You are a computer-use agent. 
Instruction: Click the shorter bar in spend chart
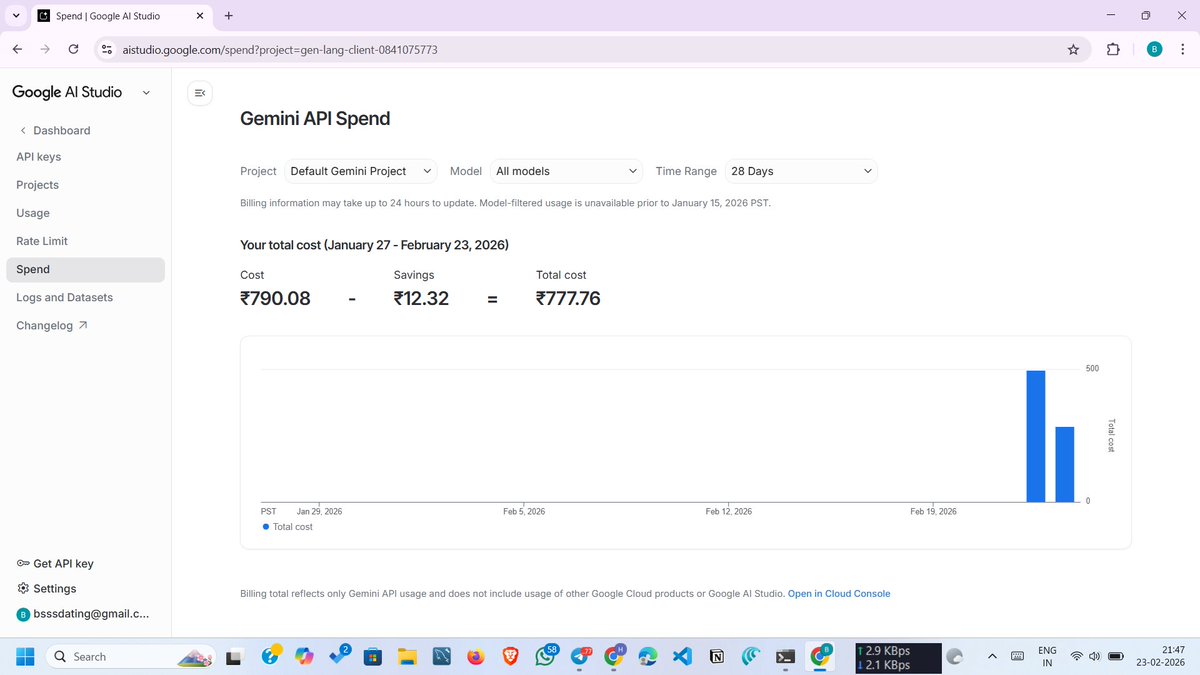[1065, 464]
